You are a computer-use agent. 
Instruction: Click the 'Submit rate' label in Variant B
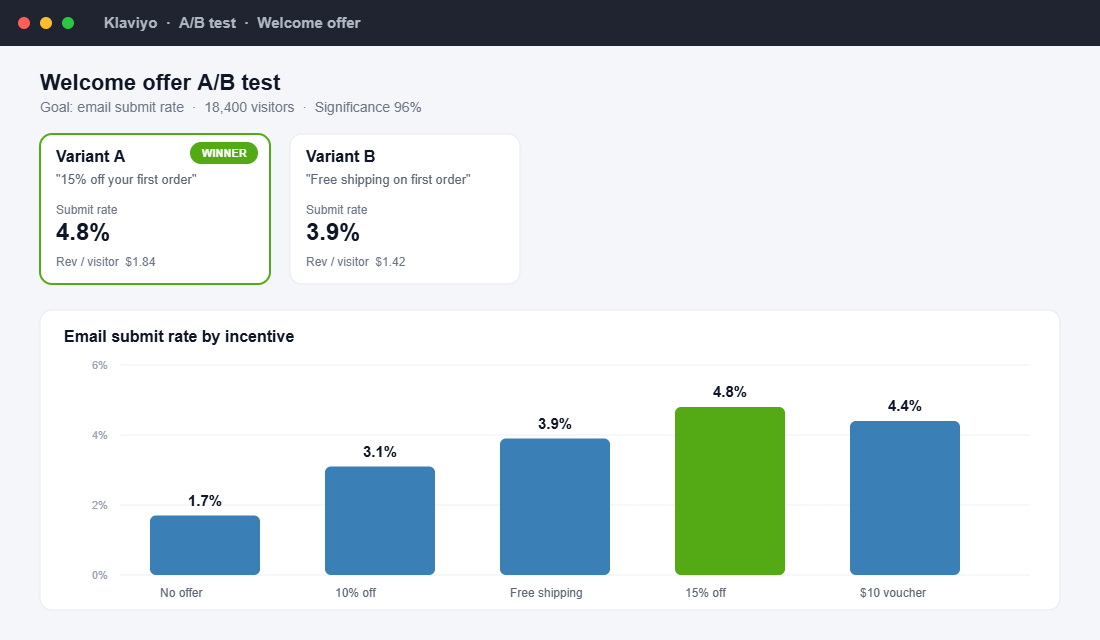337,210
